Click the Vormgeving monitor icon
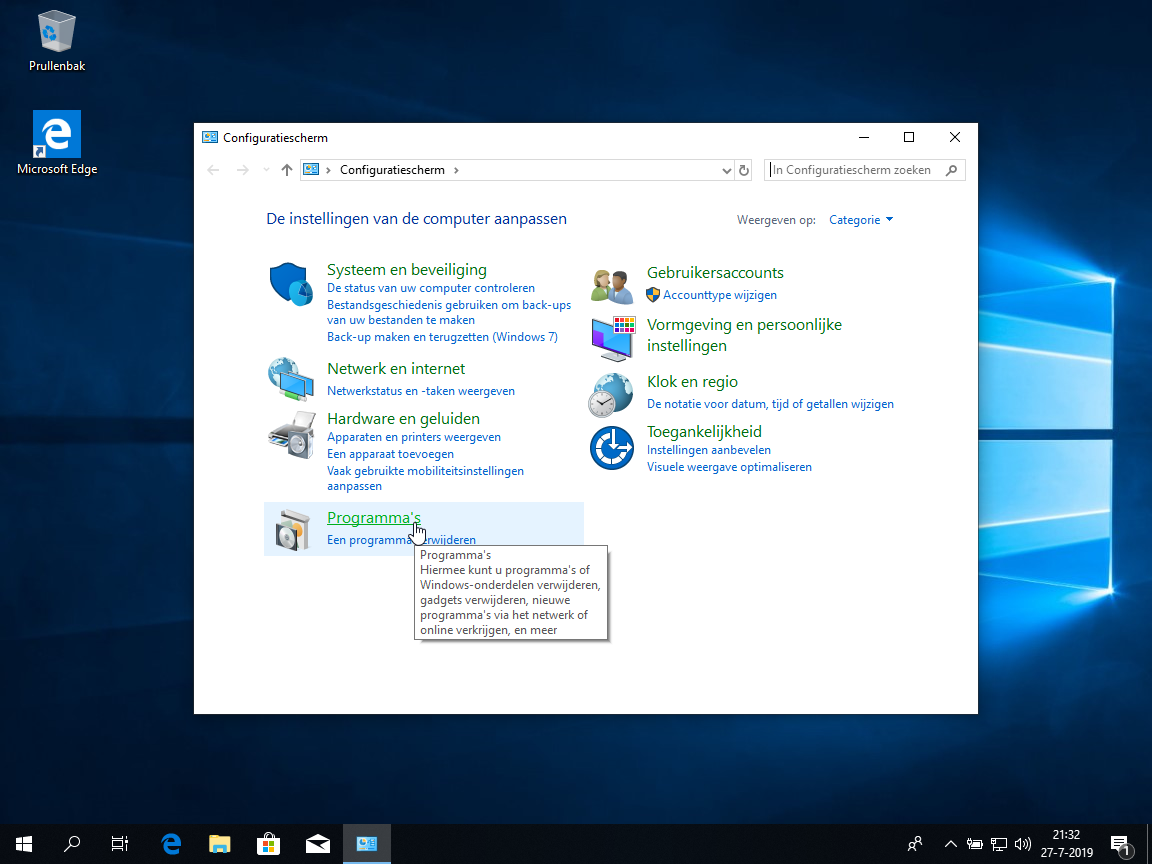The image size is (1152, 864). pyautogui.click(x=611, y=338)
